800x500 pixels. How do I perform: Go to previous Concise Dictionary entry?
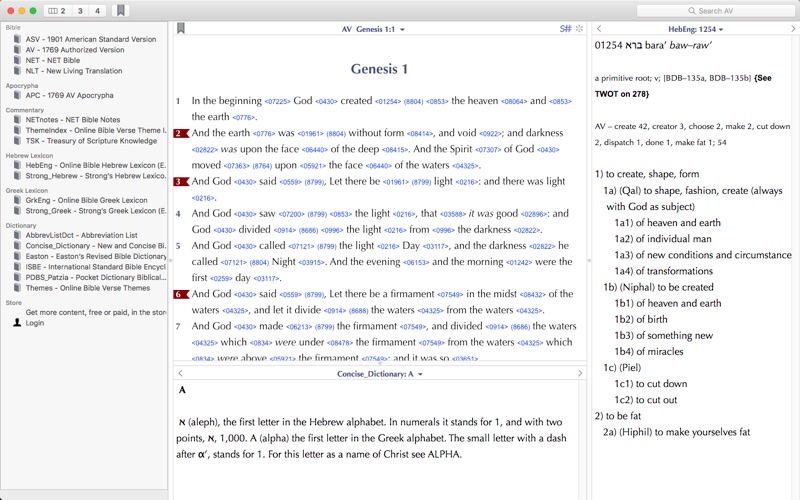click(180, 374)
